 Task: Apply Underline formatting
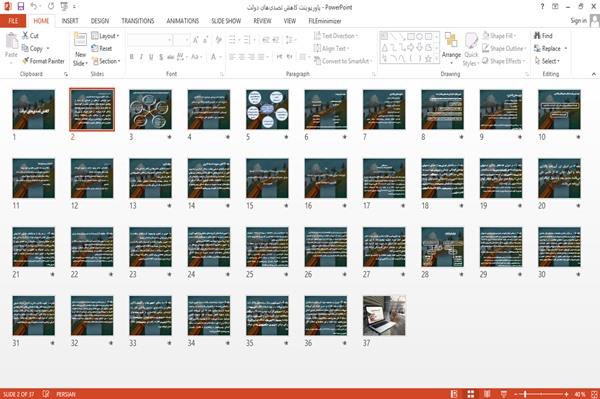pyautogui.click(x=151, y=57)
